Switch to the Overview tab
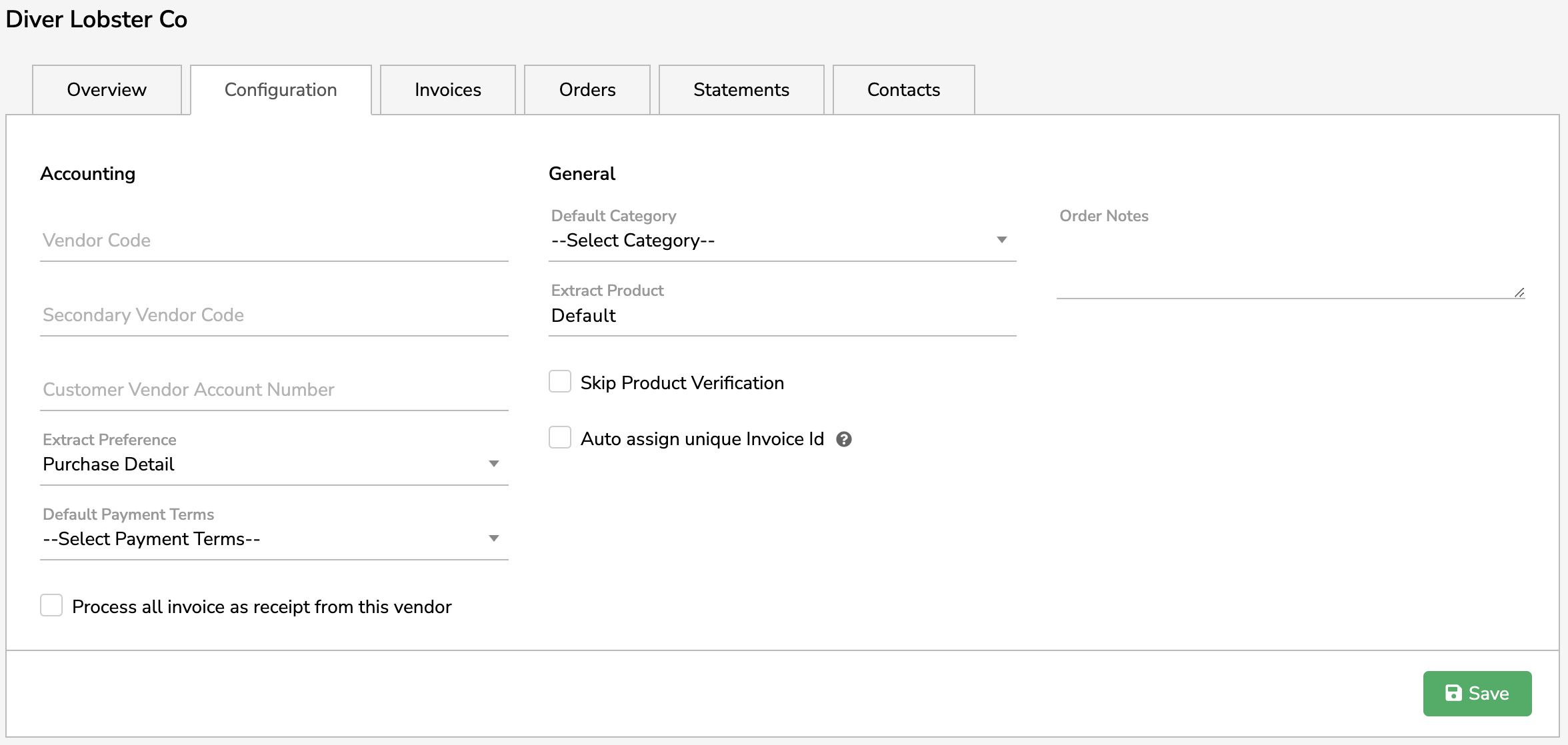The width and height of the screenshot is (1568, 745). point(107,90)
